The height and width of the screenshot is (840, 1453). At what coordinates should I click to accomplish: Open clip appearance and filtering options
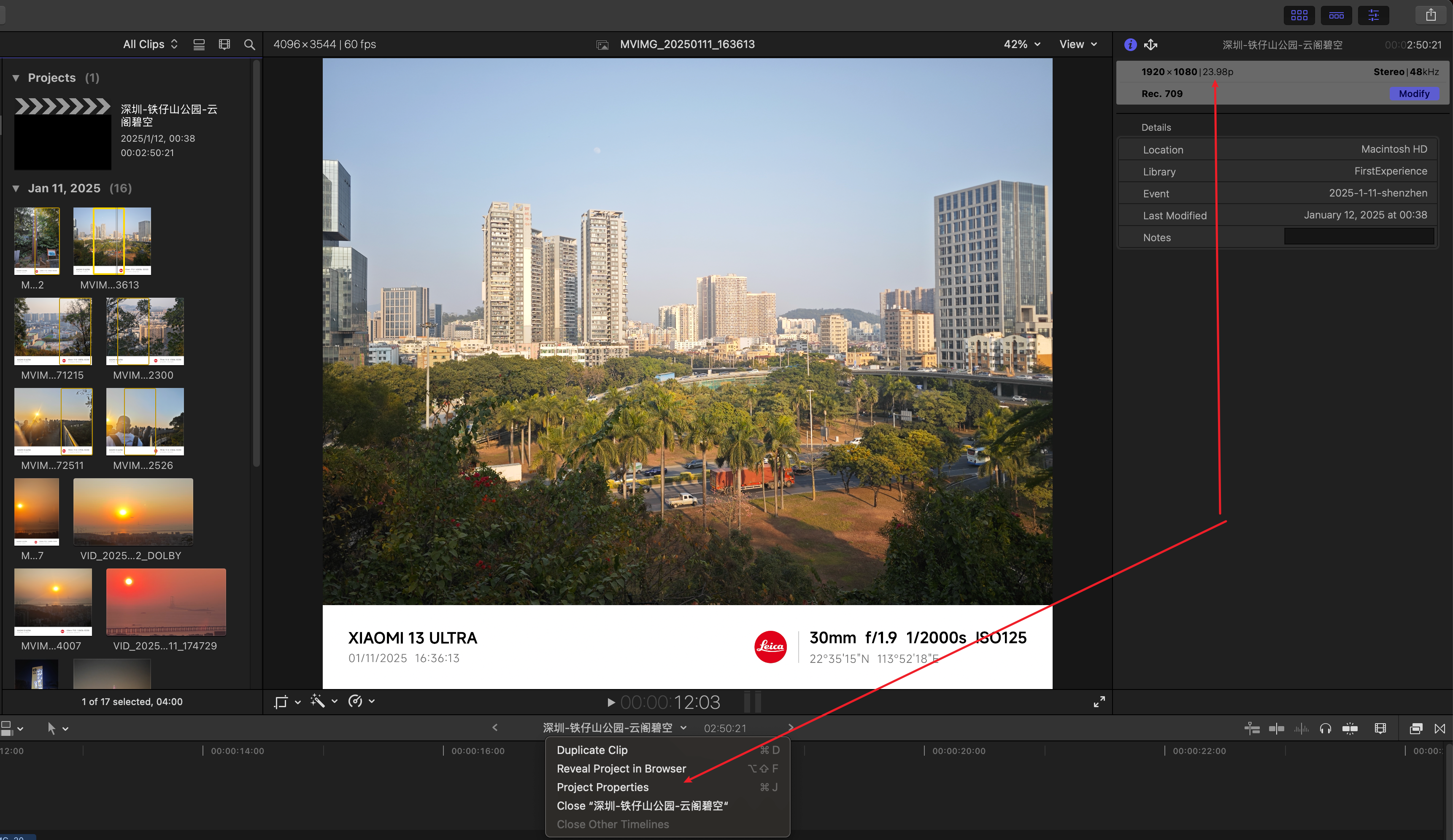pyautogui.click(x=224, y=44)
